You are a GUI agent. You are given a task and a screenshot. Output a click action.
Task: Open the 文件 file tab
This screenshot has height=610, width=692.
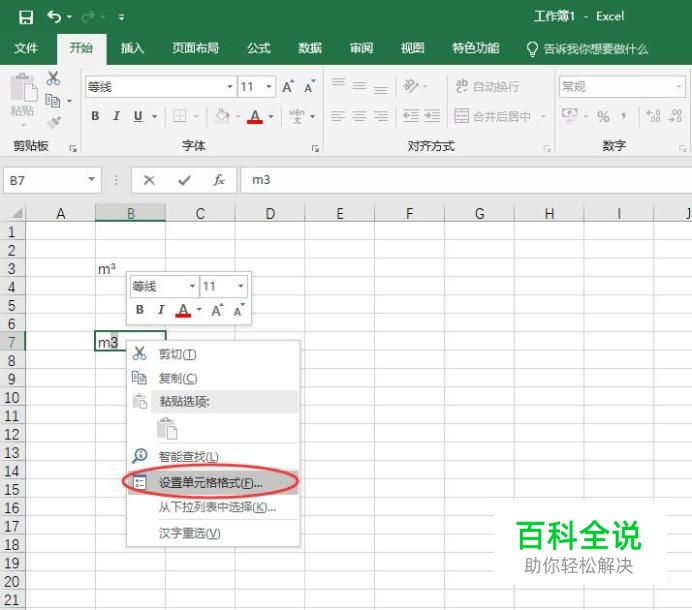click(x=26, y=48)
